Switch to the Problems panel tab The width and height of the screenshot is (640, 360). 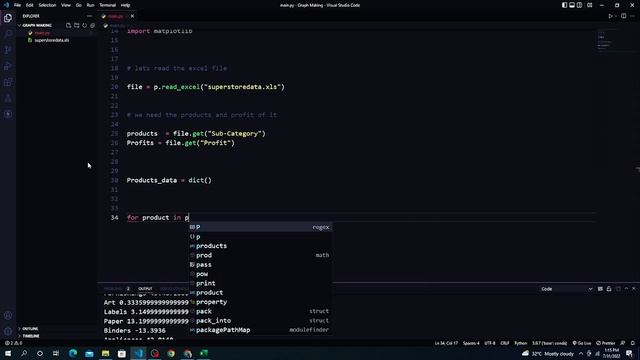point(116,289)
